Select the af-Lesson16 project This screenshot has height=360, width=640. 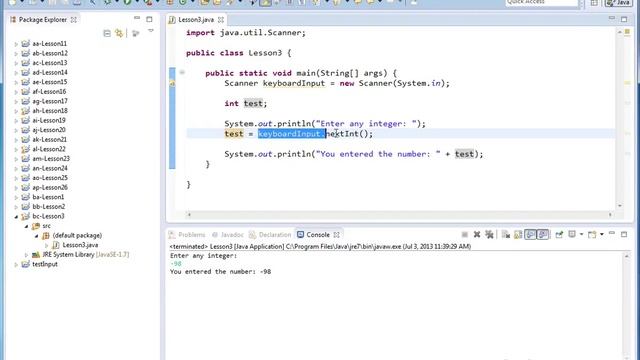click(x=49, y=92)
